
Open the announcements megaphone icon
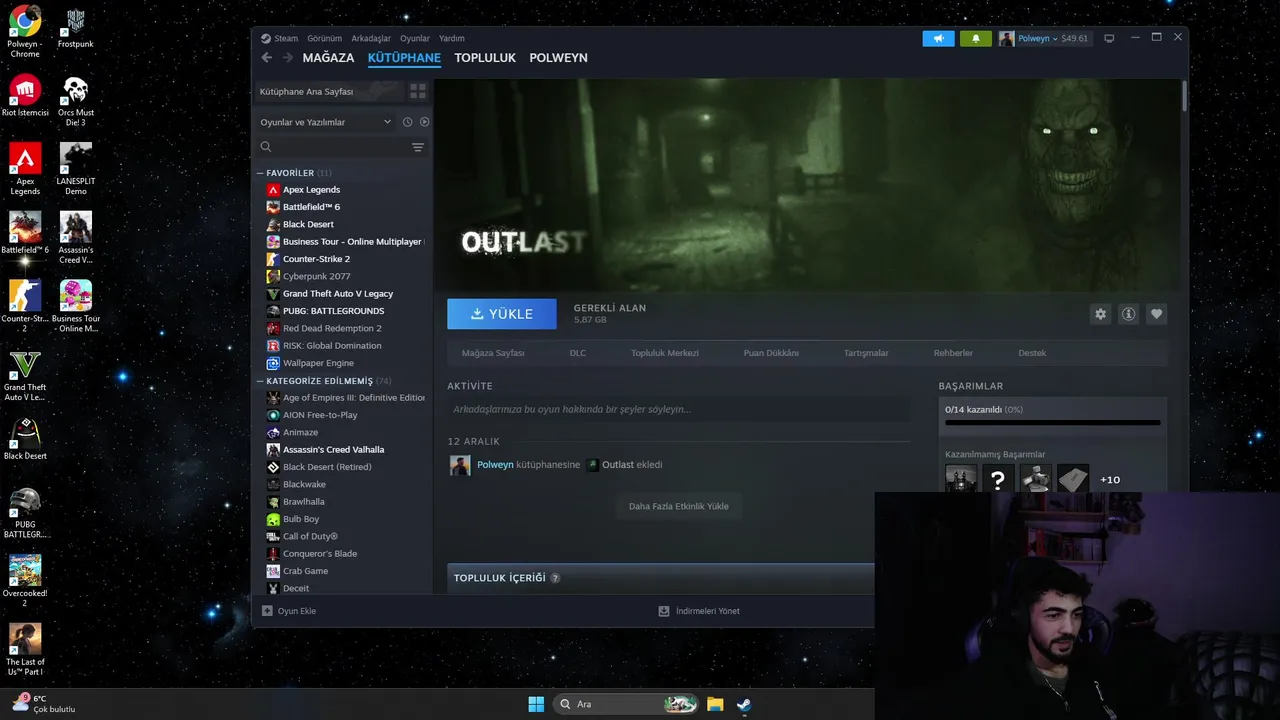pyautogui.click(x=938, y=38)
